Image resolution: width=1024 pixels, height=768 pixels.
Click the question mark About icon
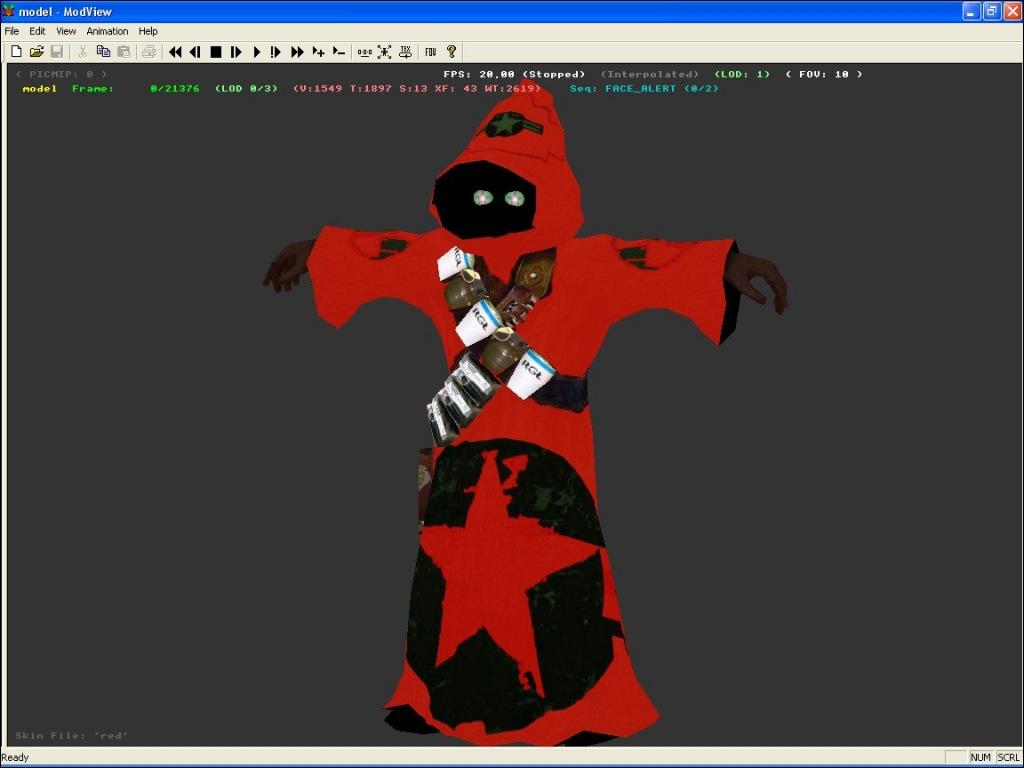451,52
